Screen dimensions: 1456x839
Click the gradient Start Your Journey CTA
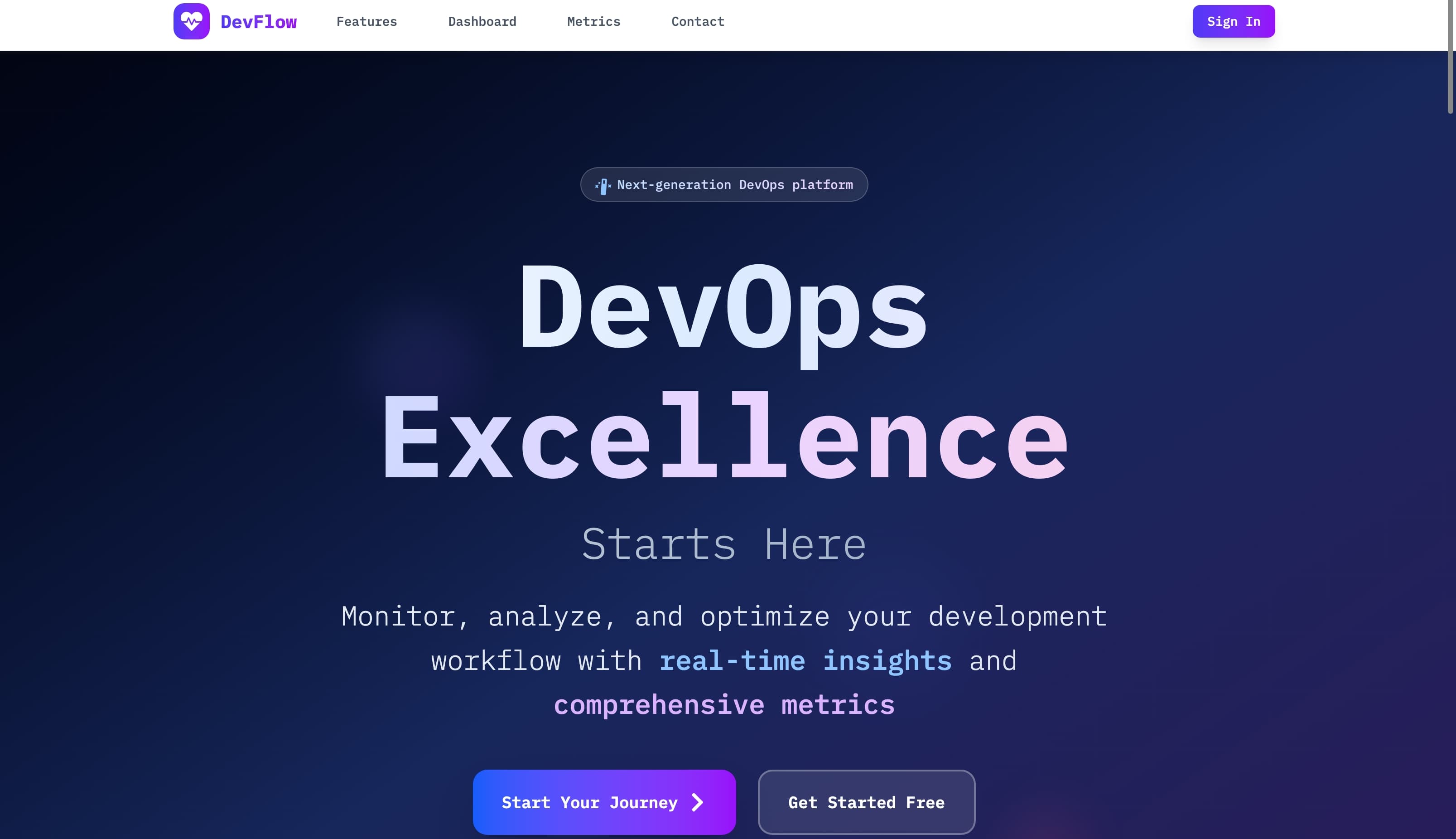(x=604, y=801)
